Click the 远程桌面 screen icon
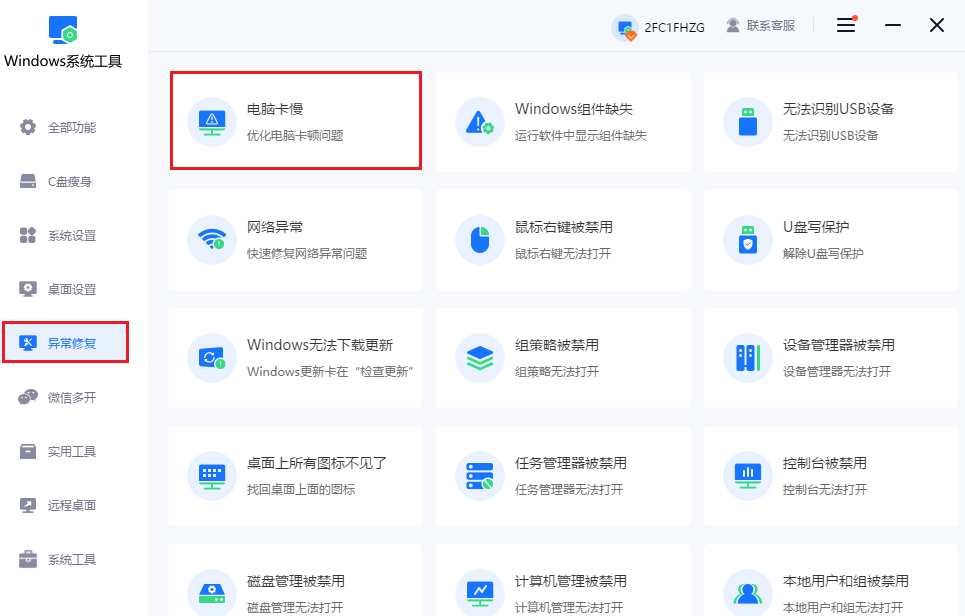 coord(28,505)
